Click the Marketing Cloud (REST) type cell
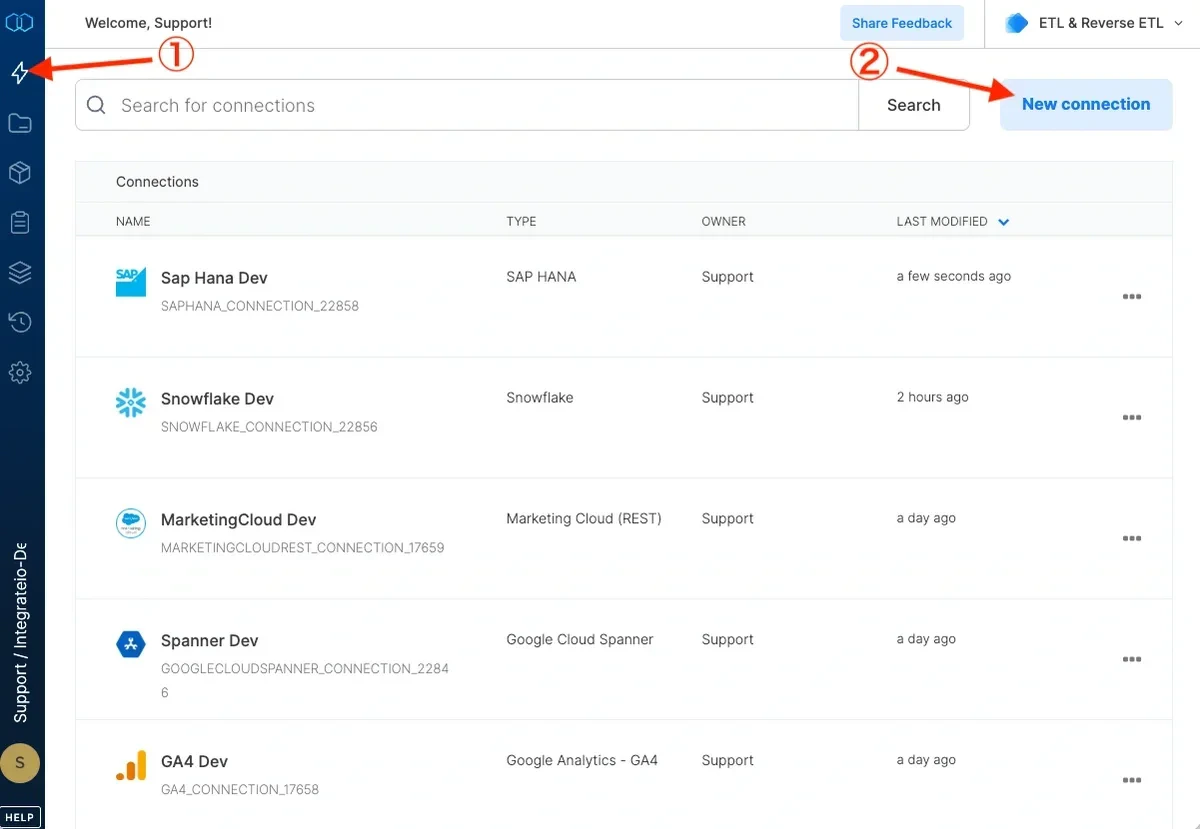The image size is (1200, 829). (584, 519)
